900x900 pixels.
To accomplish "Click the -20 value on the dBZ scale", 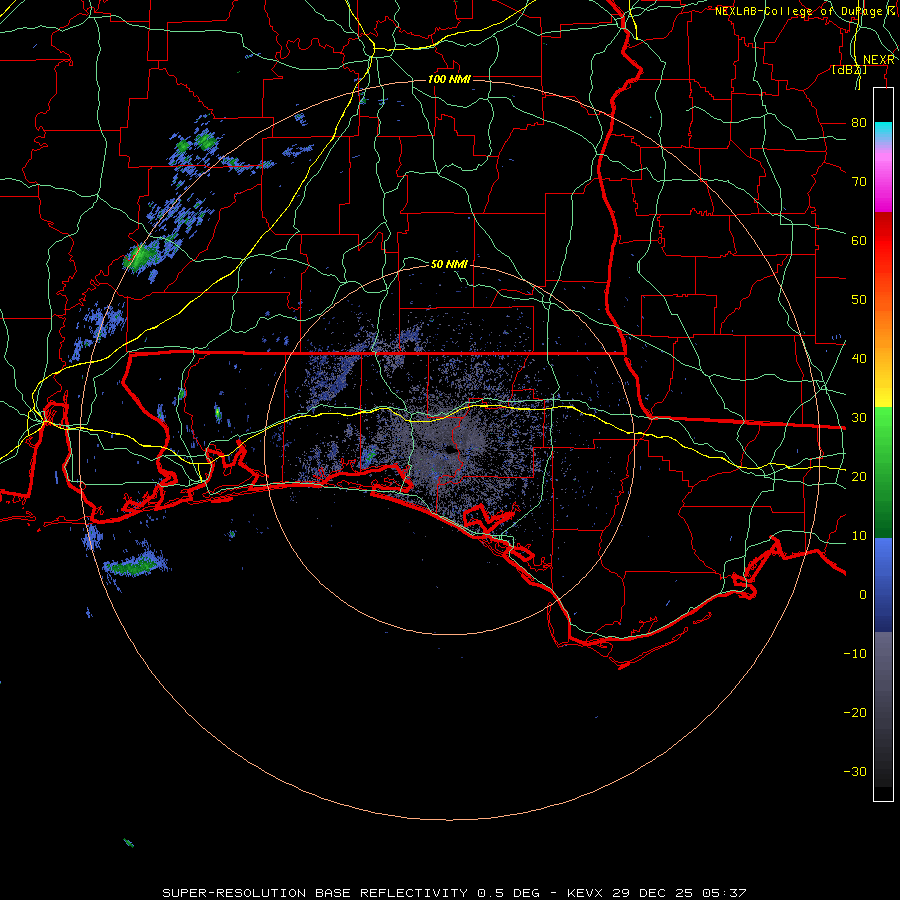I will 855,712.
